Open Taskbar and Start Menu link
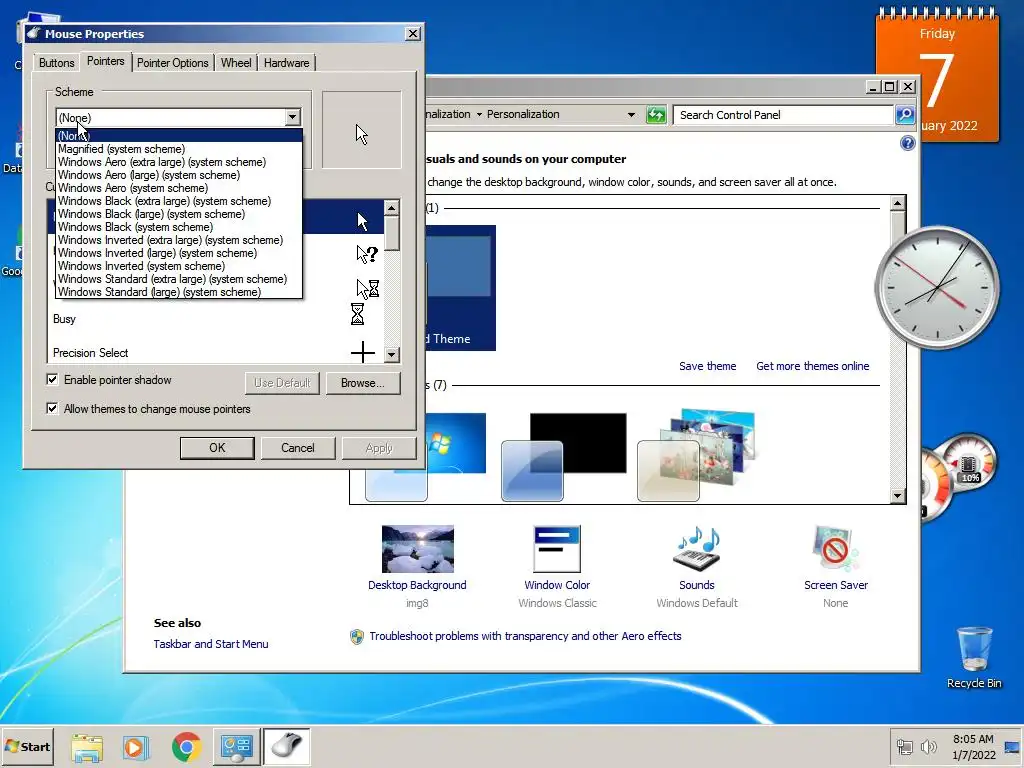Screen dimensions: 1024x768 [211, 644]
